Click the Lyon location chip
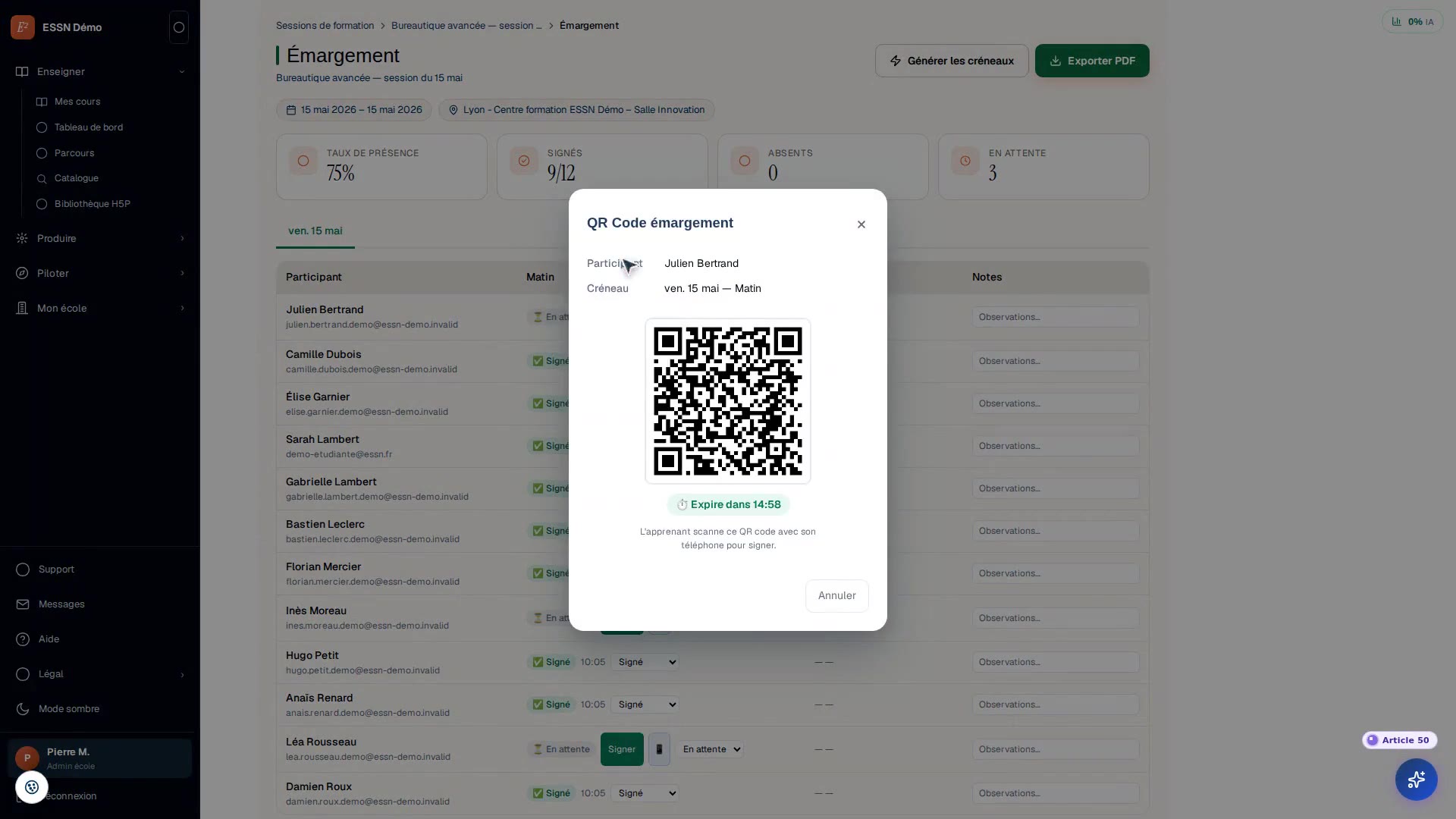Viewport: 1456px width, 819px height. click(576, 110)
